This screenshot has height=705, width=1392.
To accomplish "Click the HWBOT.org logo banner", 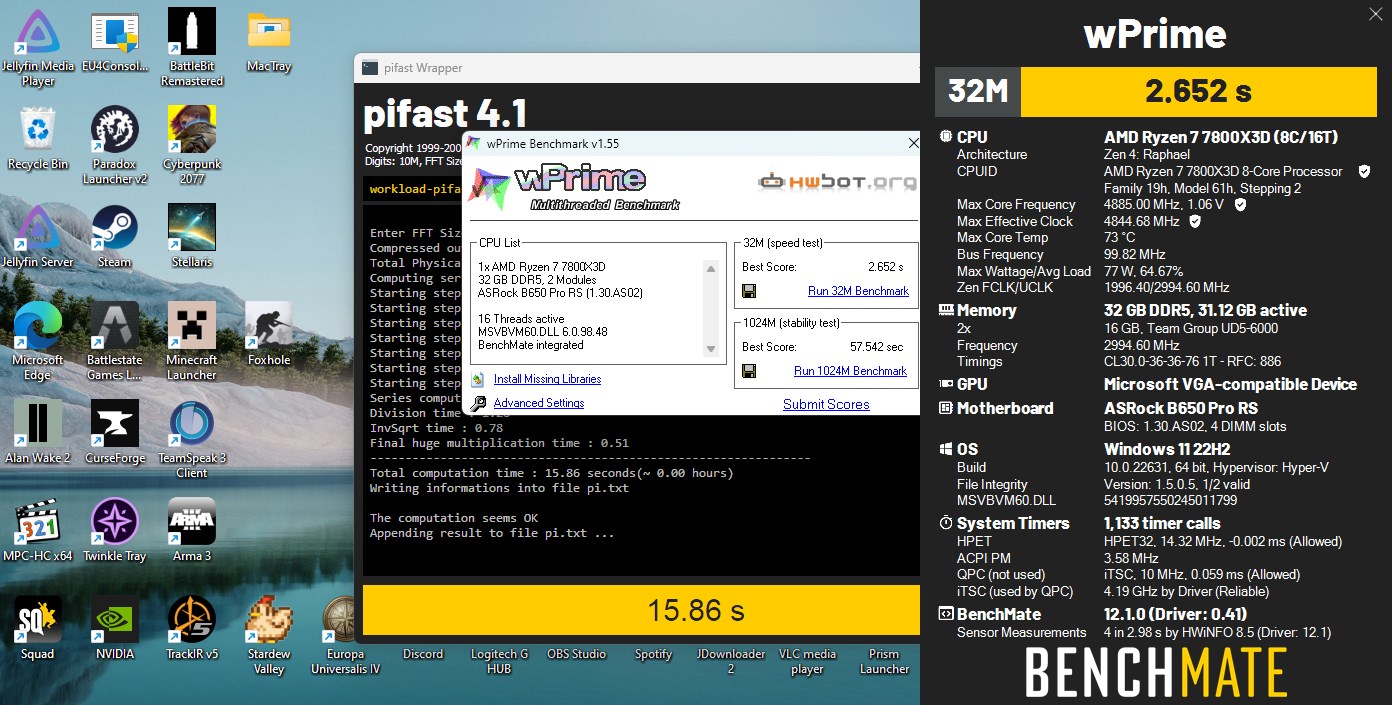I will coord(837,182).
